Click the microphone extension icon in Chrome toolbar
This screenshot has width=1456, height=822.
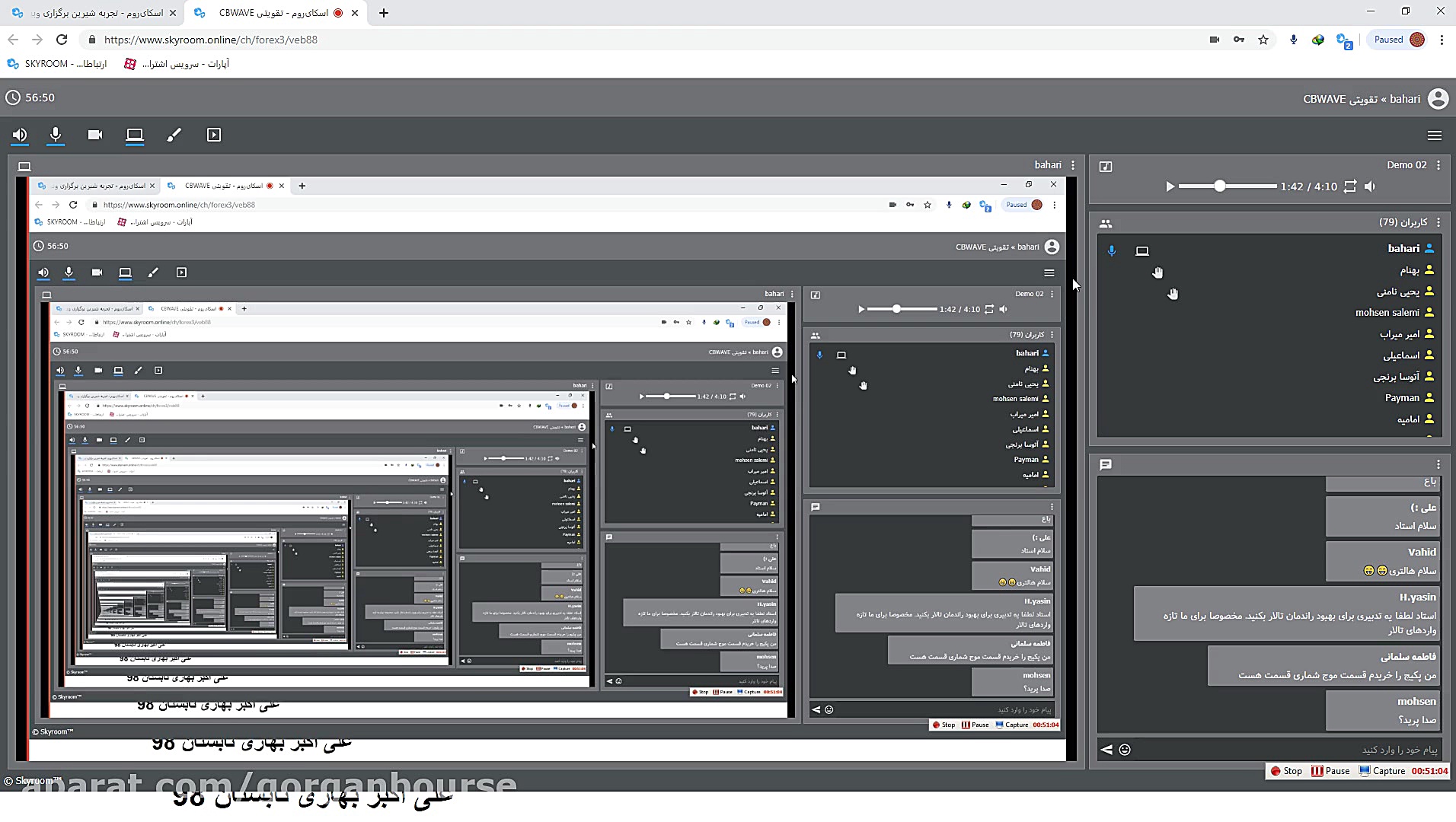[x=1294, y=40]
